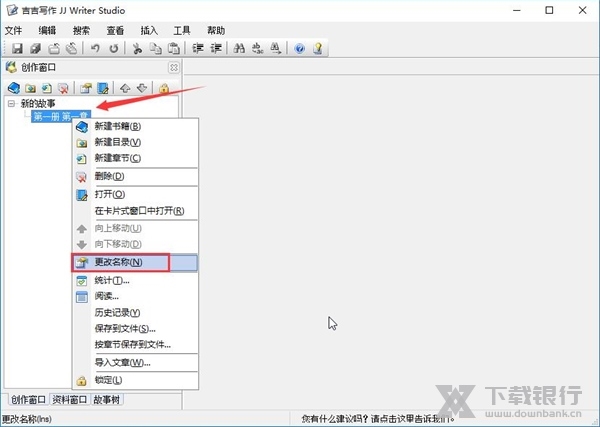Click the Save icon in main toolbar

[17, 48]
